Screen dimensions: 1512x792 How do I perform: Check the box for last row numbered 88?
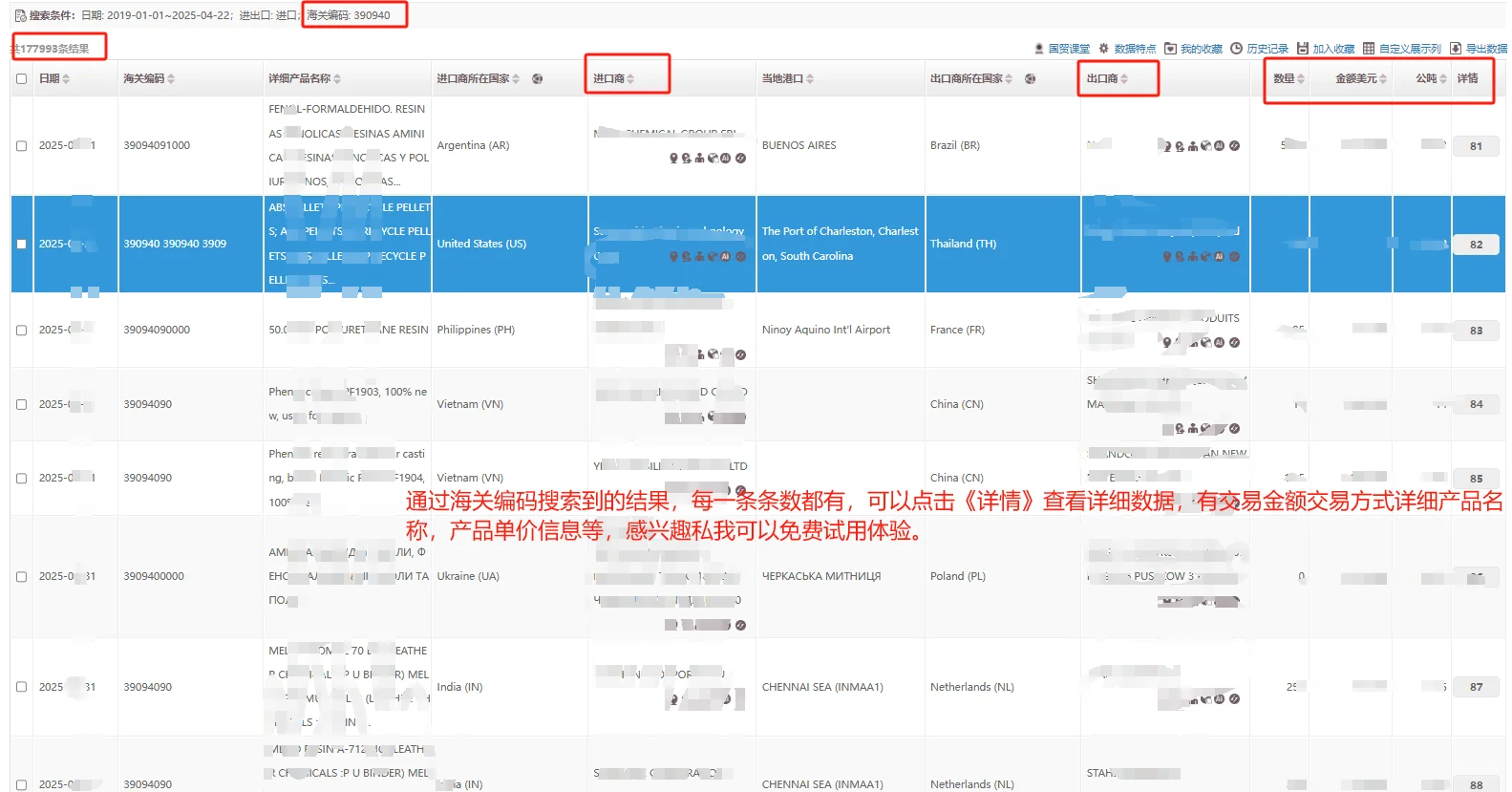click(21, 784)
